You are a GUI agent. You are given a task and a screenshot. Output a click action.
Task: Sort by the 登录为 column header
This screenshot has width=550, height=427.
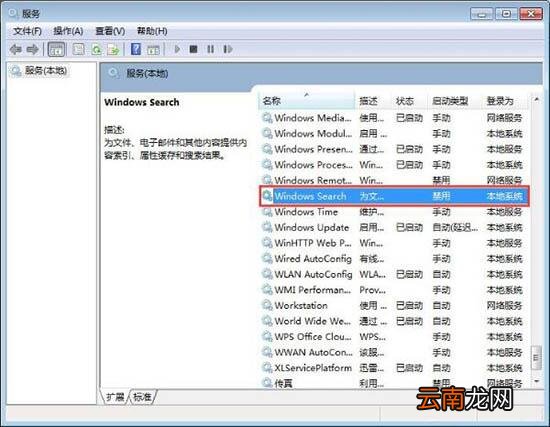click(505, 101)
